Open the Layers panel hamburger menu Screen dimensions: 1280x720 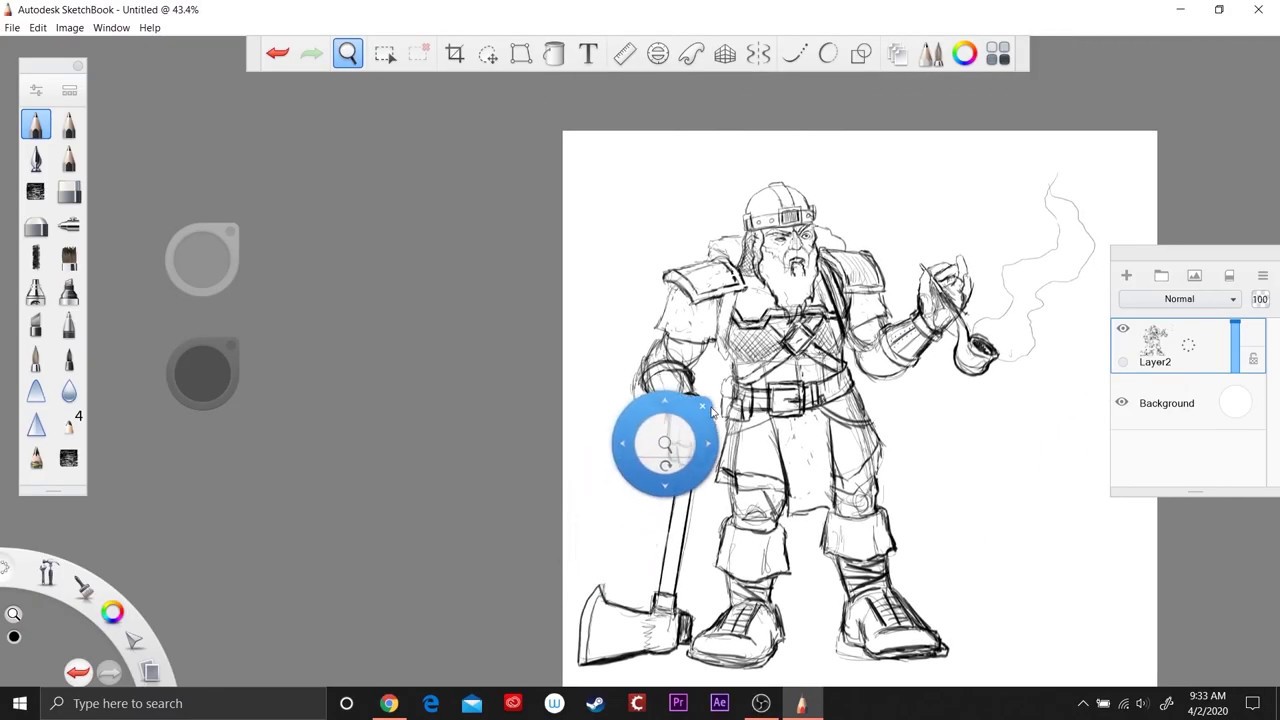tap(1263, 276)
